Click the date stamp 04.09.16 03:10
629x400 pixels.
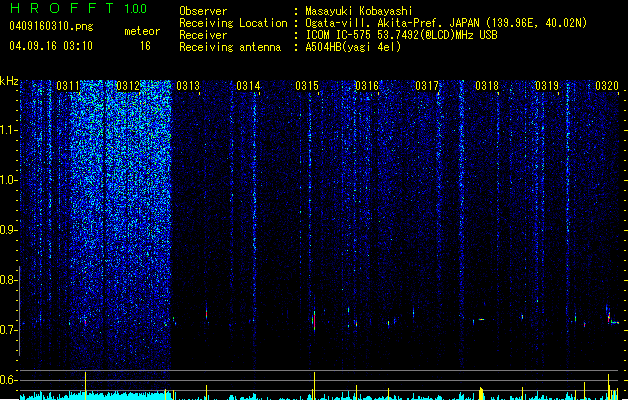click(x=51, y=46)
